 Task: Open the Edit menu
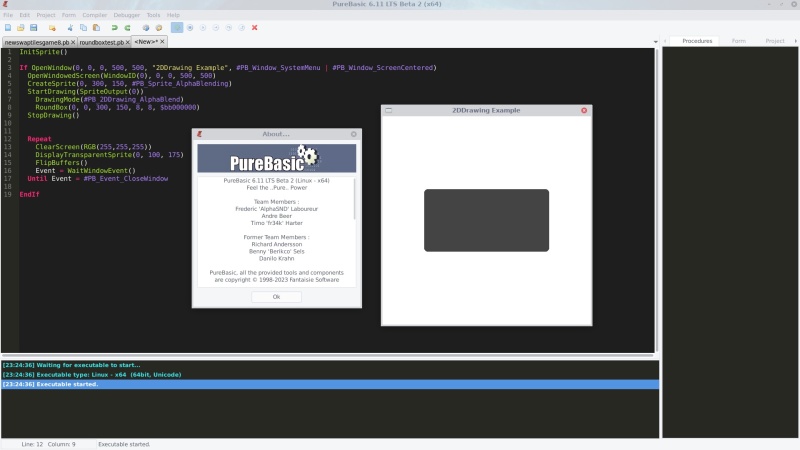[x=24, y=15]
